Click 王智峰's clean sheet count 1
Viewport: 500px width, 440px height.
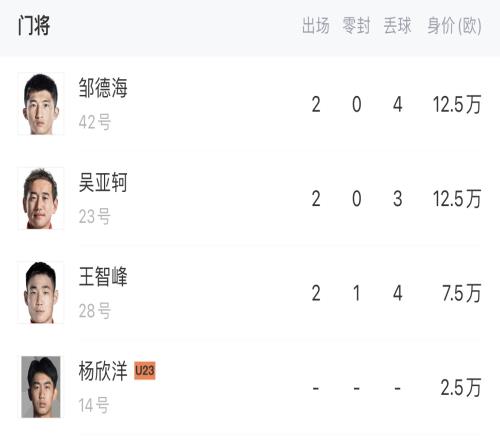357,293
